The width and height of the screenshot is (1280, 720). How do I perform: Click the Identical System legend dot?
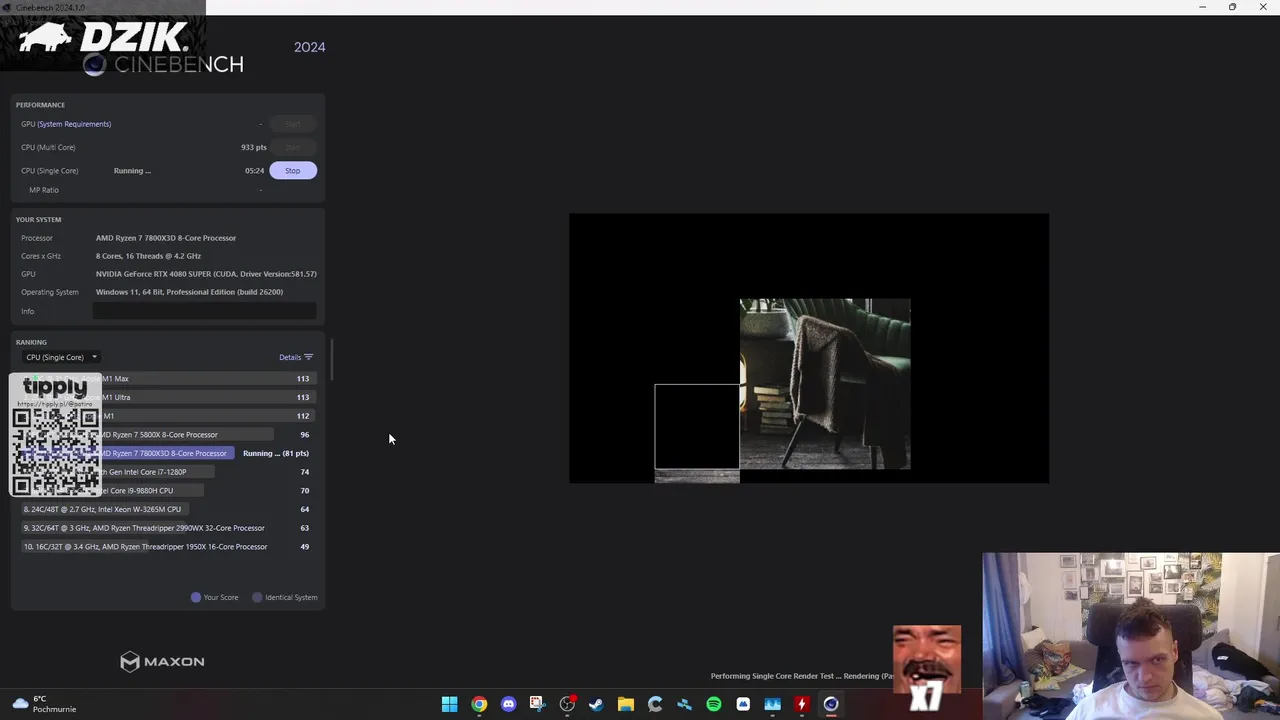[x=257, y=597]
